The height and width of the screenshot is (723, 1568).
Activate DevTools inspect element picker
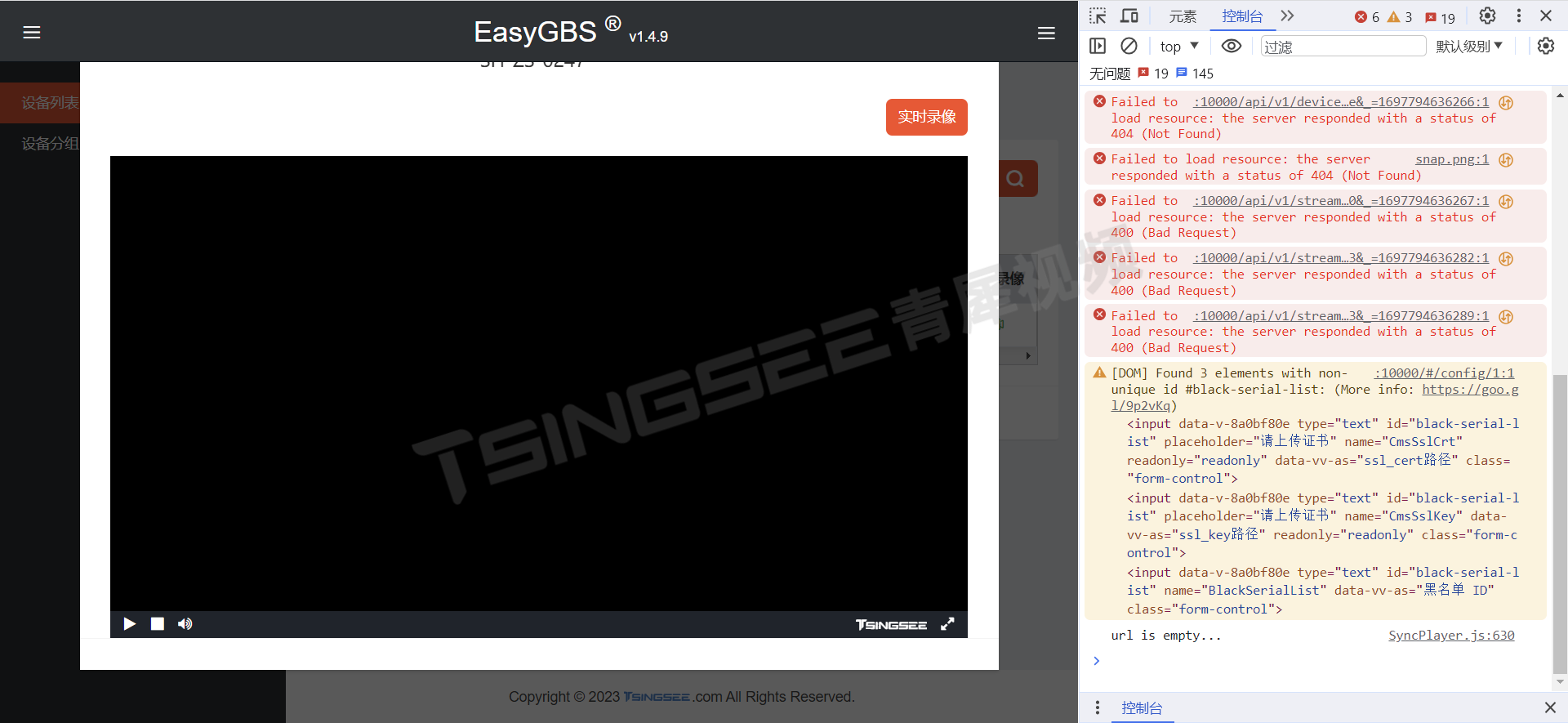[x=1098, y=16]
